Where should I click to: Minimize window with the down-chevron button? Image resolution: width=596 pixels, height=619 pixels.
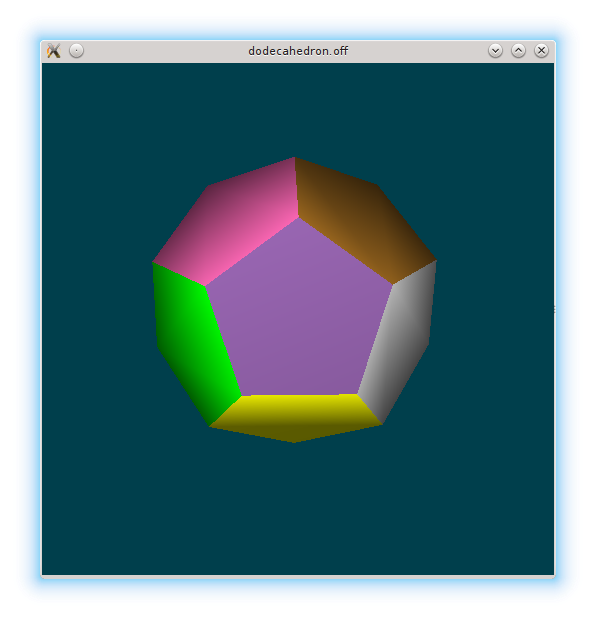coord(495,51)
